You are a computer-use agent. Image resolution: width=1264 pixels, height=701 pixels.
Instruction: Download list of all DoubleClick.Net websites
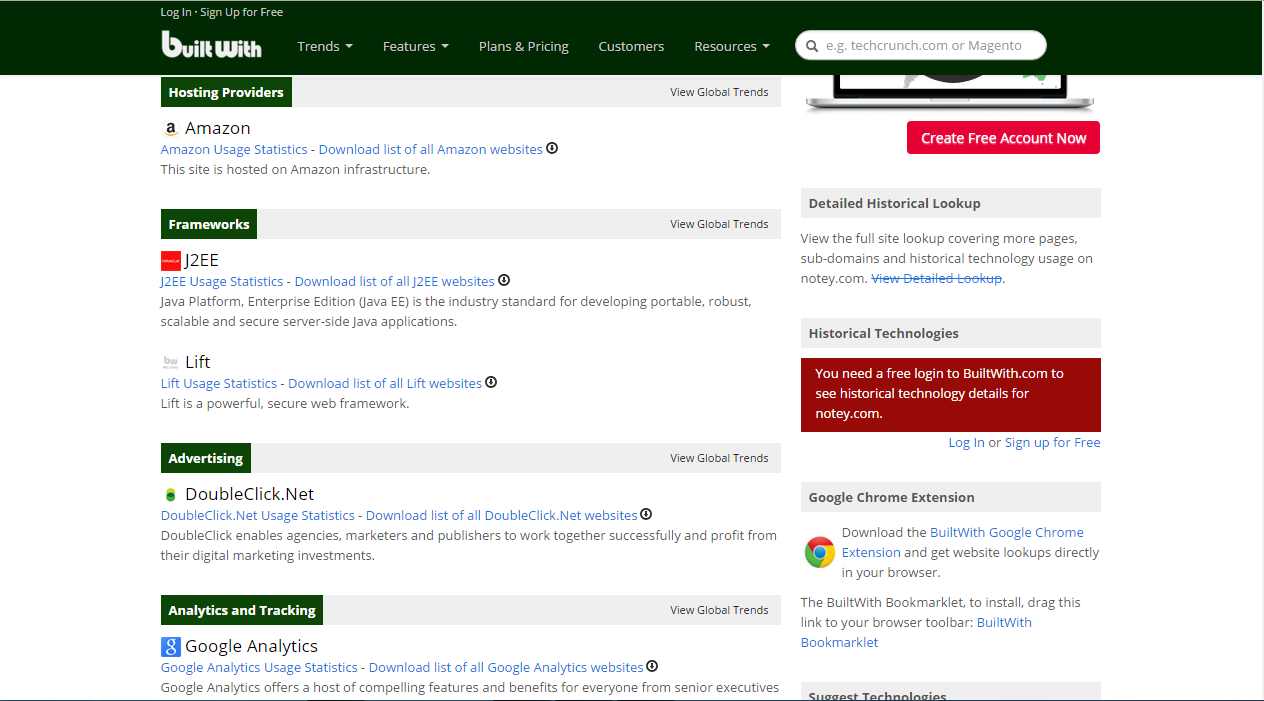point(502,515)
